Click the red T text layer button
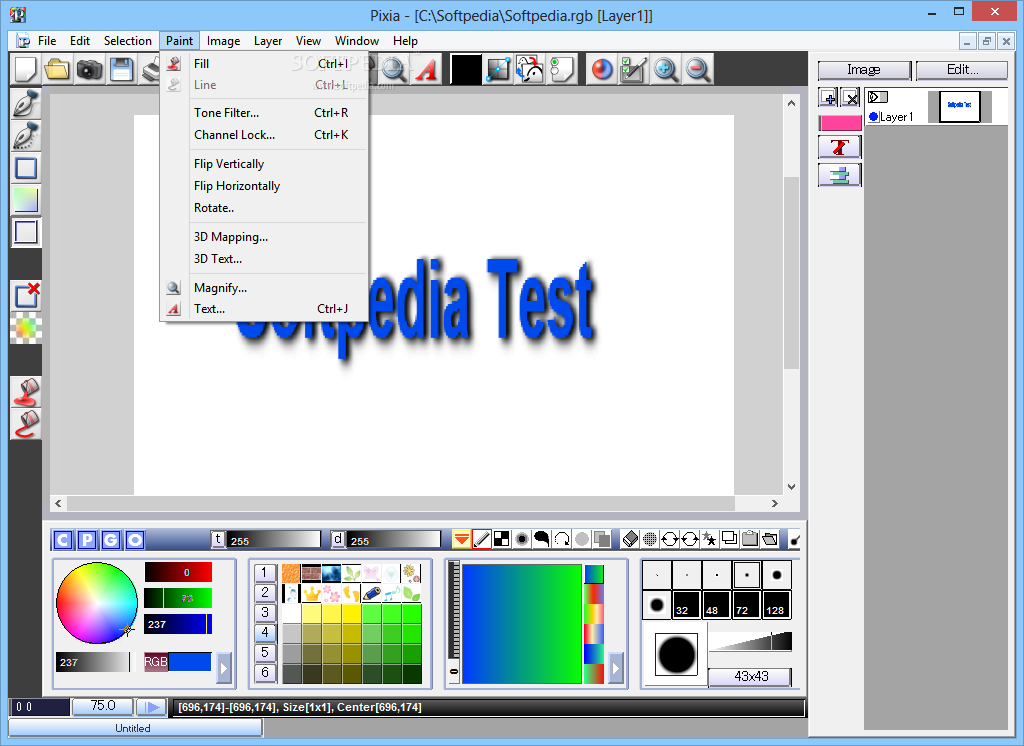1024x746 pixels. pyautogui.click(x=839, y=147)
